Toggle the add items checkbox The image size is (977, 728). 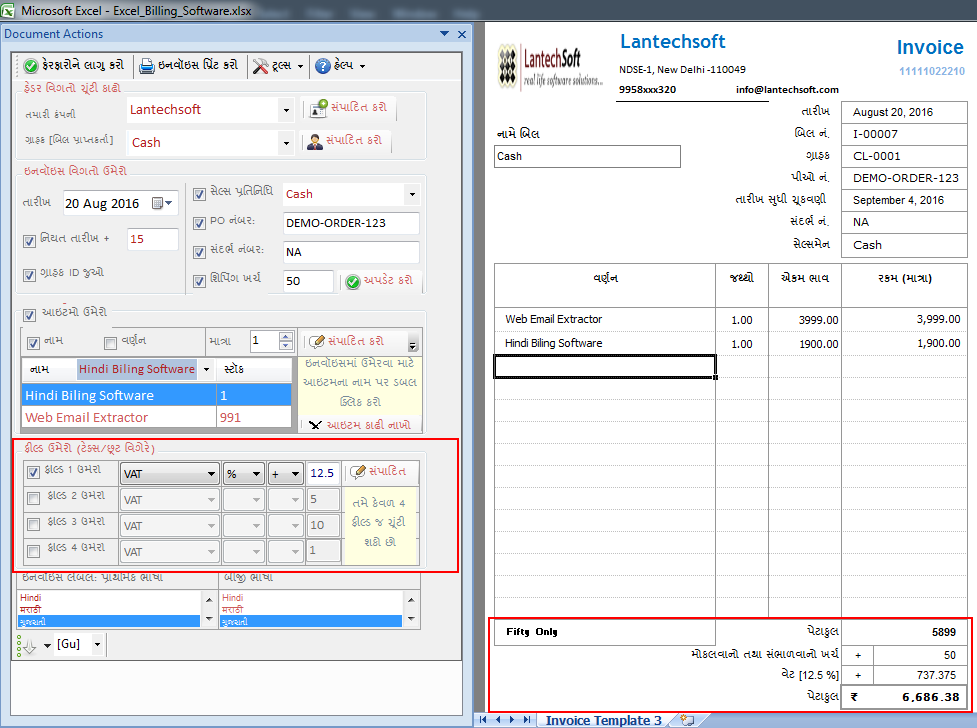click(29, 315)
